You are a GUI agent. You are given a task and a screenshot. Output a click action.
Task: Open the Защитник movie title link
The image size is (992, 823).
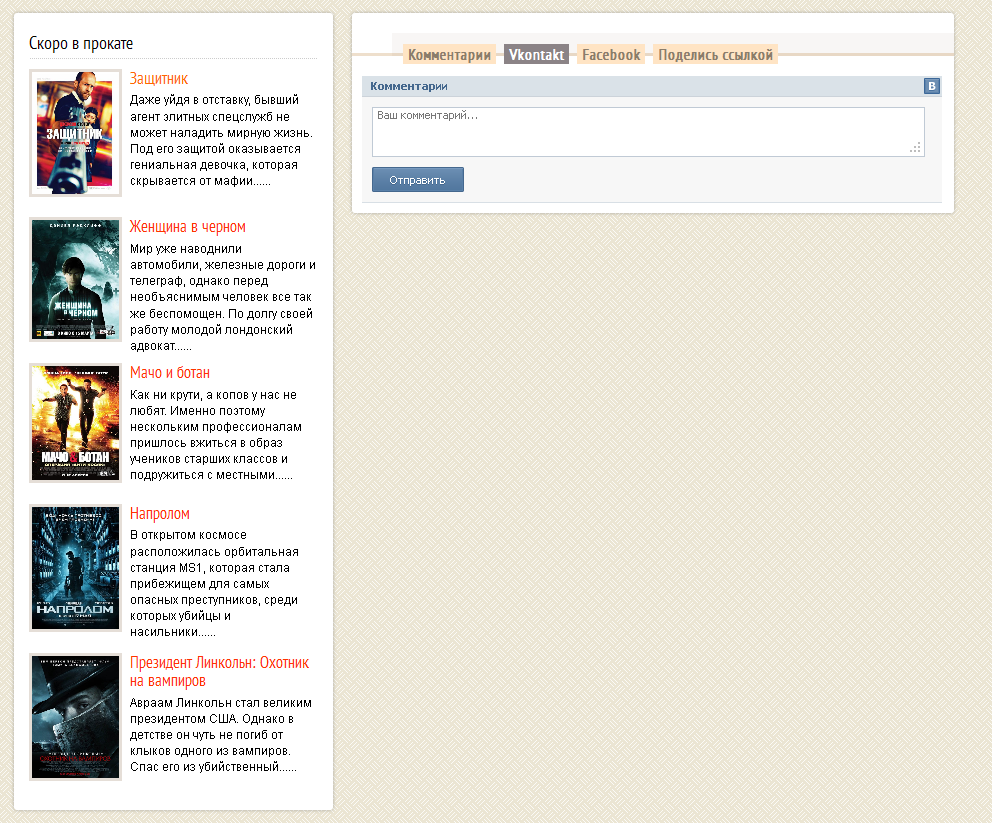[159, 78]
